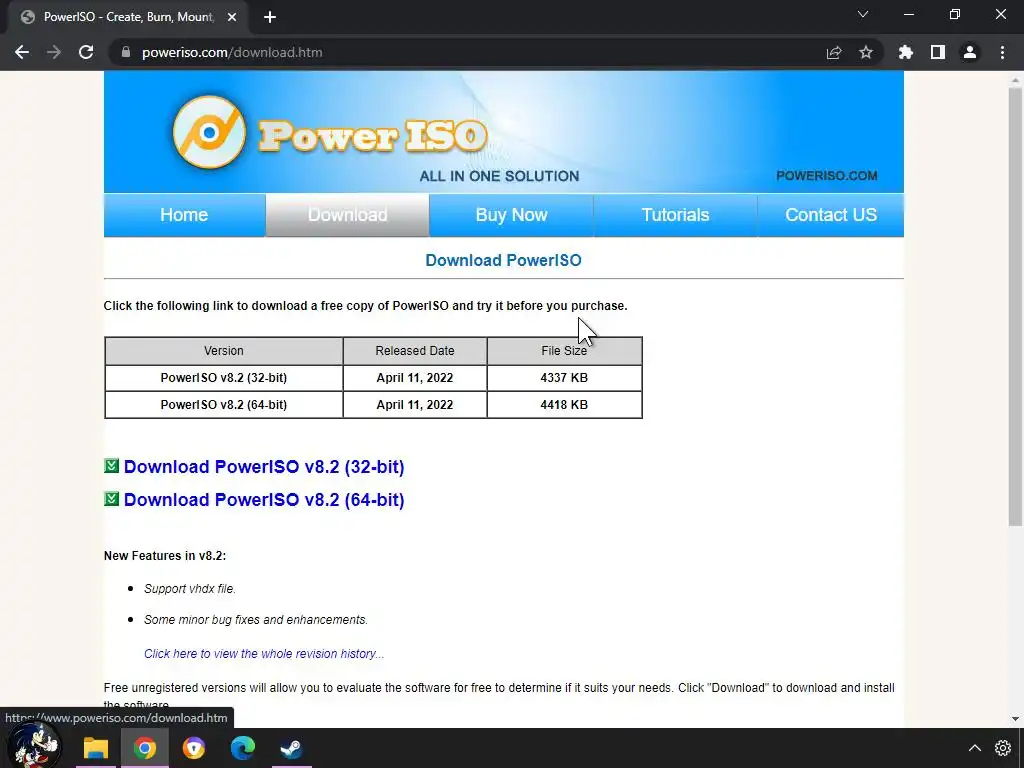Select the PowerISO tab
This screenshot has height=768, width=1024.
coord(127,17)
